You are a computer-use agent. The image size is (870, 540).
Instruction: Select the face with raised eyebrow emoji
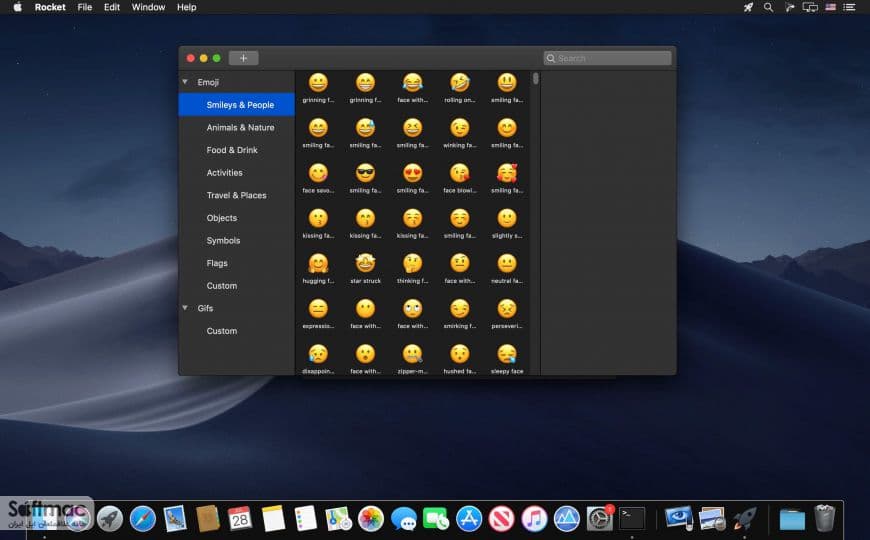pos(459,264)
